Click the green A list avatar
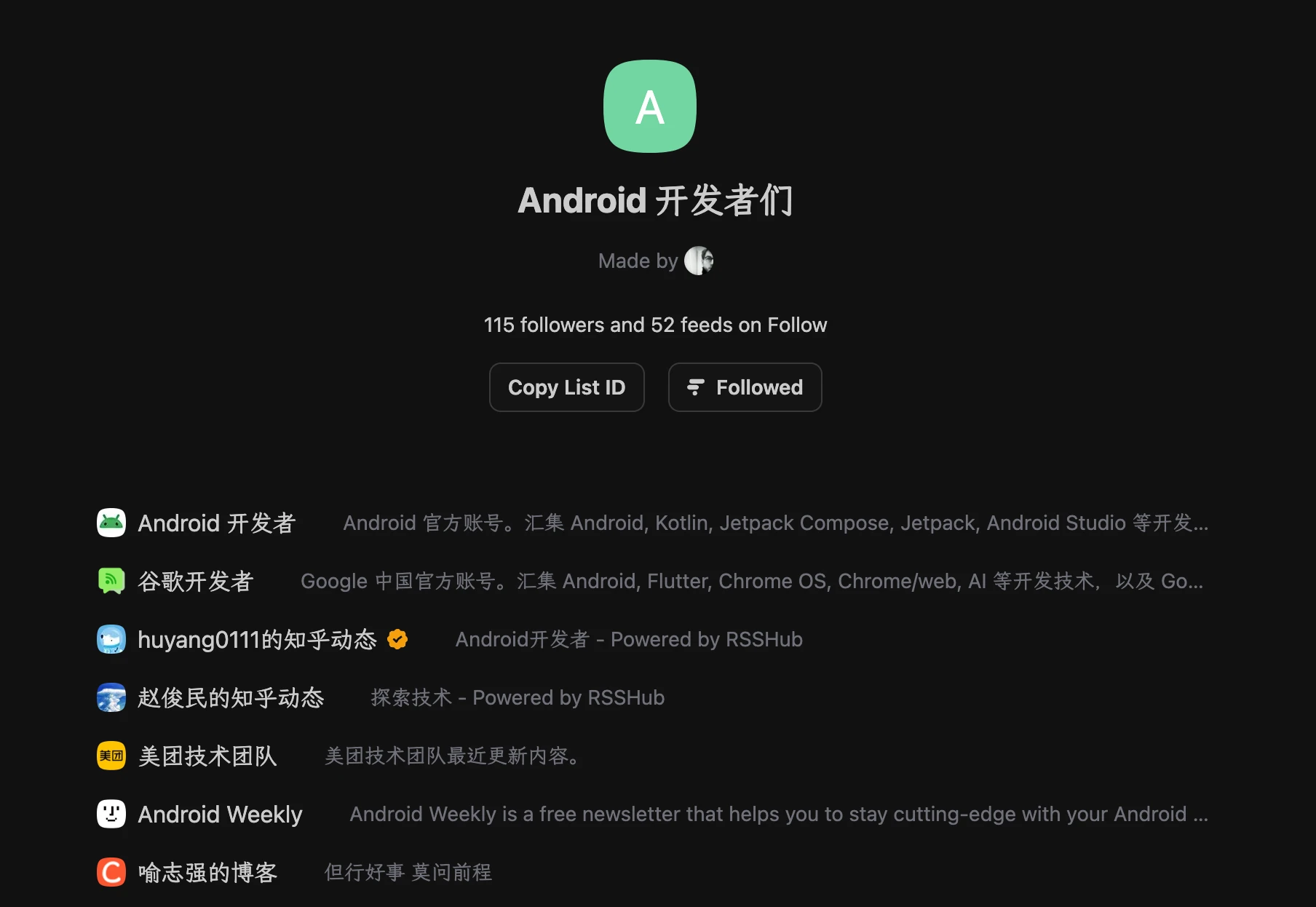The height and width of the screenshot is (907, 1316). (x=650, y=106)
